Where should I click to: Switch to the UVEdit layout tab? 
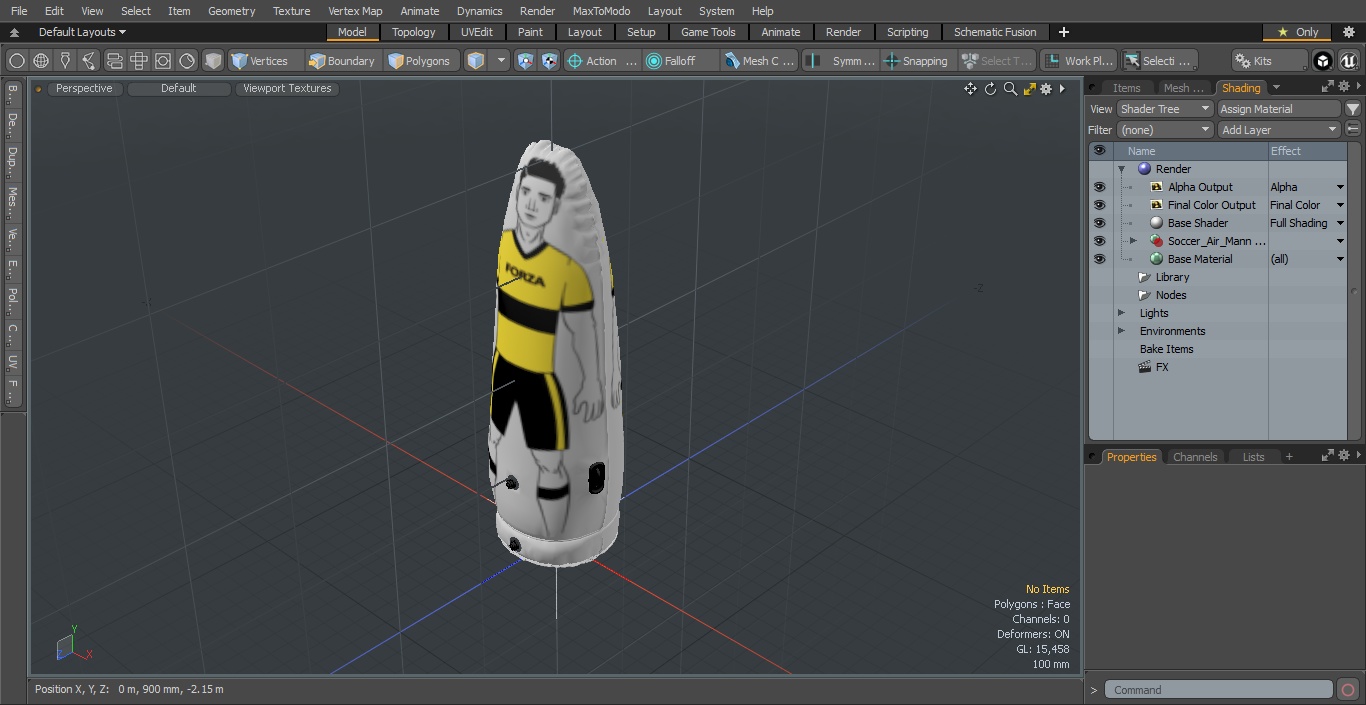tap(477, 32)
